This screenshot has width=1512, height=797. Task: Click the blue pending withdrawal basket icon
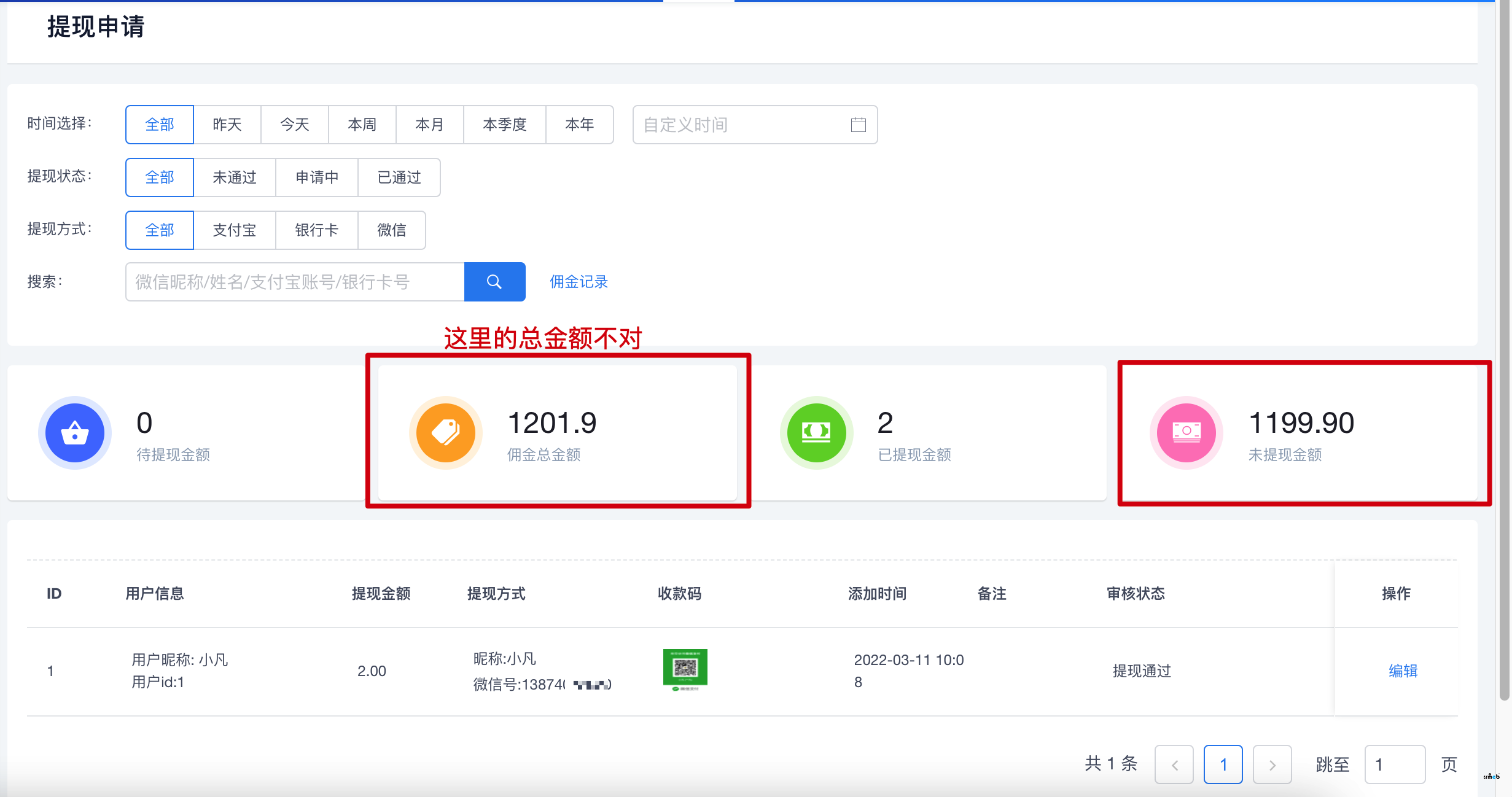(x=75, y=433)
